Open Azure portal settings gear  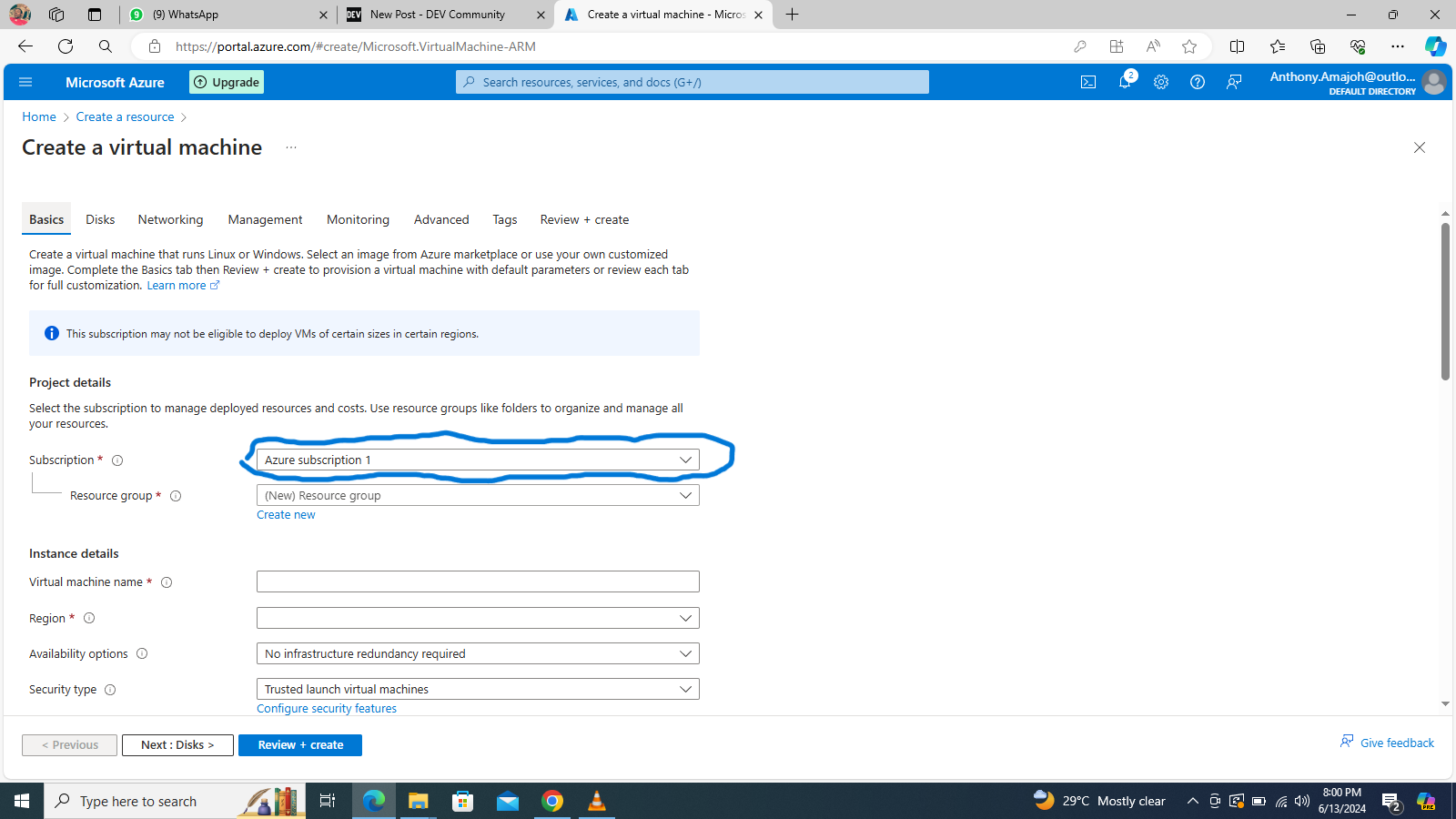1161,82
